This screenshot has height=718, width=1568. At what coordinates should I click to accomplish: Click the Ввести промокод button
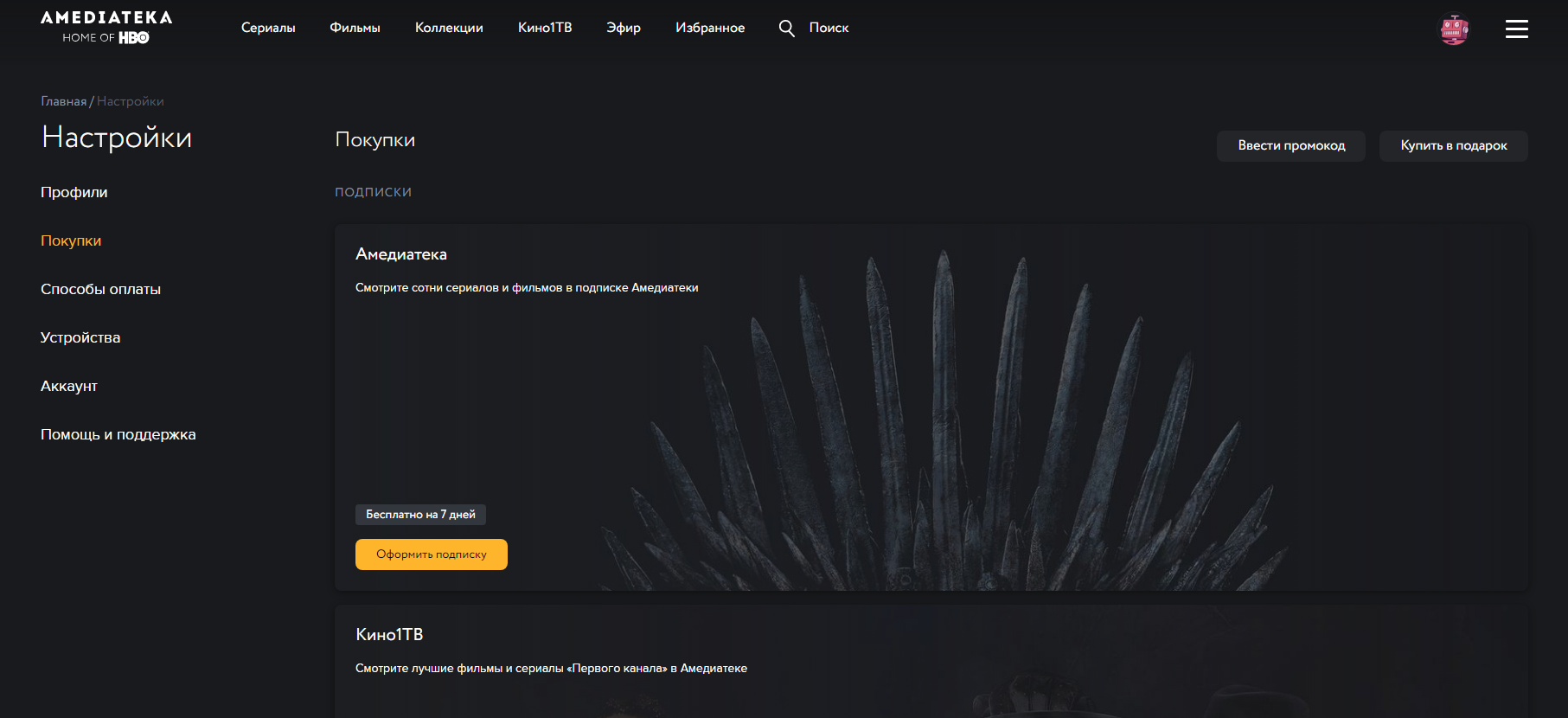(x=1291, y=146)
